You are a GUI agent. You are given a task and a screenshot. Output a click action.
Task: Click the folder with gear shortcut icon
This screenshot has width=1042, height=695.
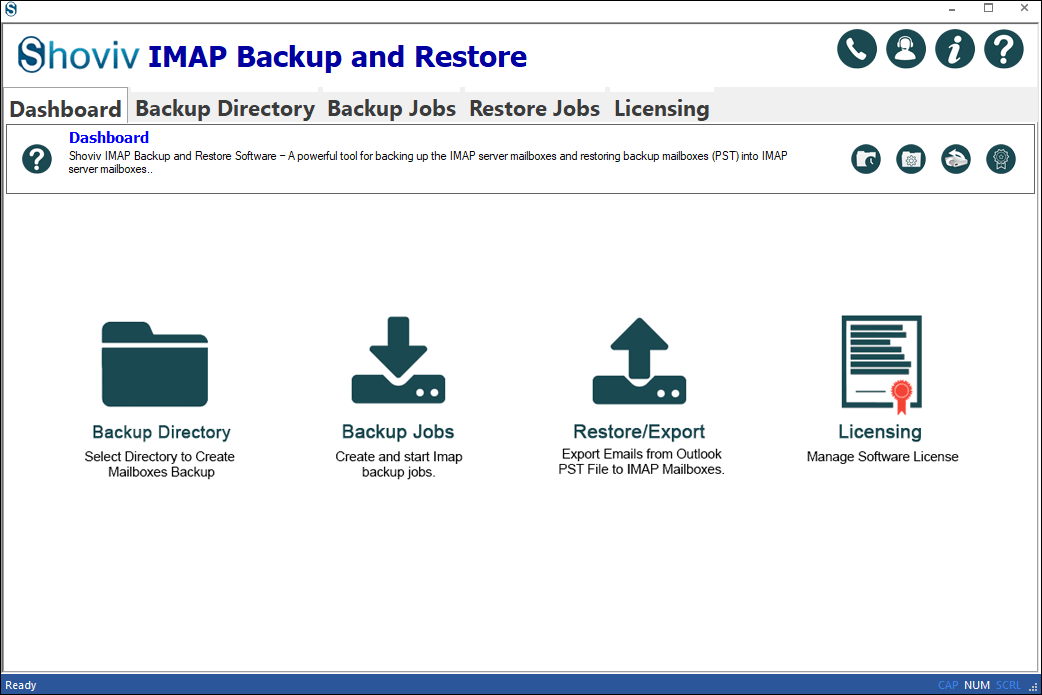click(x=911, y=159)
